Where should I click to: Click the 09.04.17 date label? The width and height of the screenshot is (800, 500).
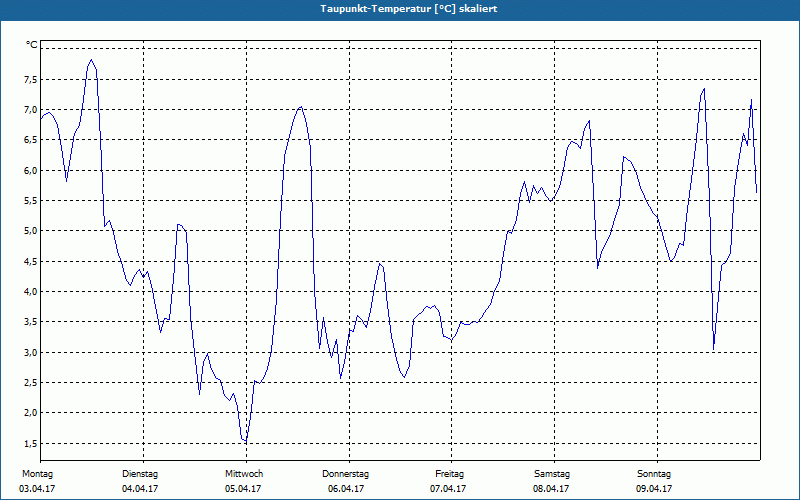654,489
